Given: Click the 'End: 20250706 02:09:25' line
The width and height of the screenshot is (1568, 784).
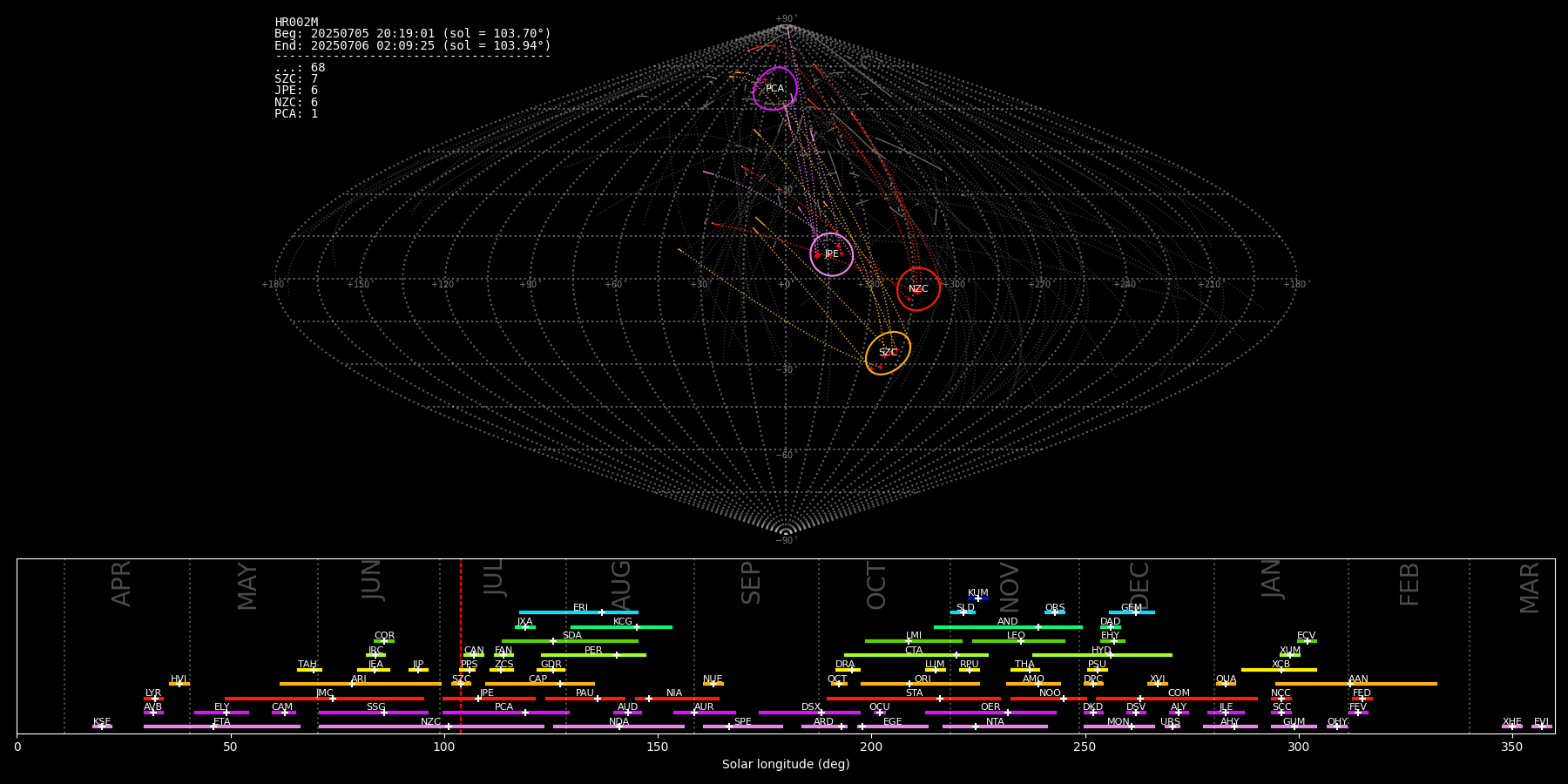Looking at the screenshot, I should click(x=413, y=45).
